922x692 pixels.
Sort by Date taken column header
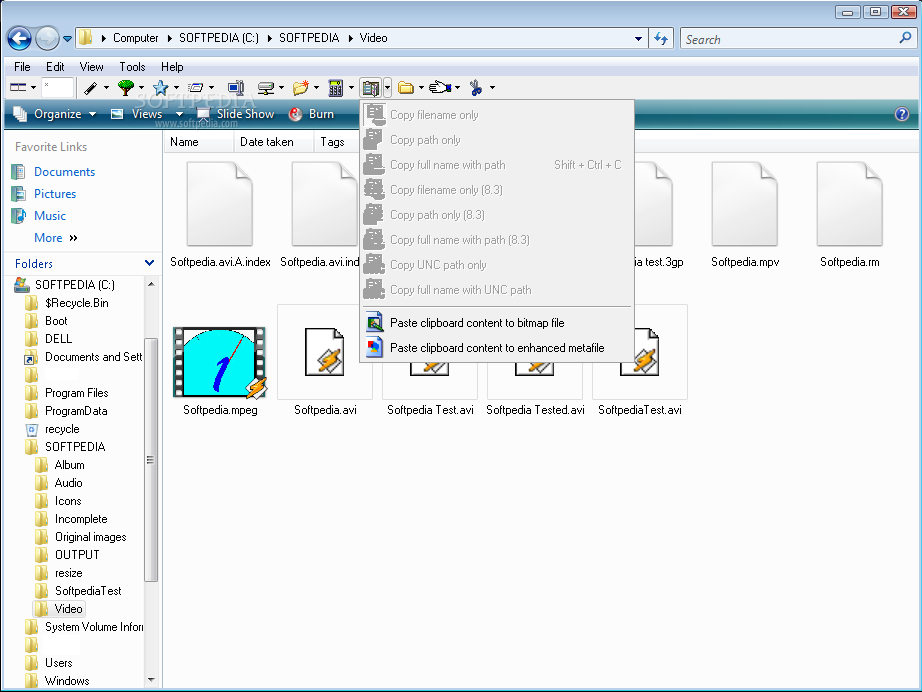[273, 142]
